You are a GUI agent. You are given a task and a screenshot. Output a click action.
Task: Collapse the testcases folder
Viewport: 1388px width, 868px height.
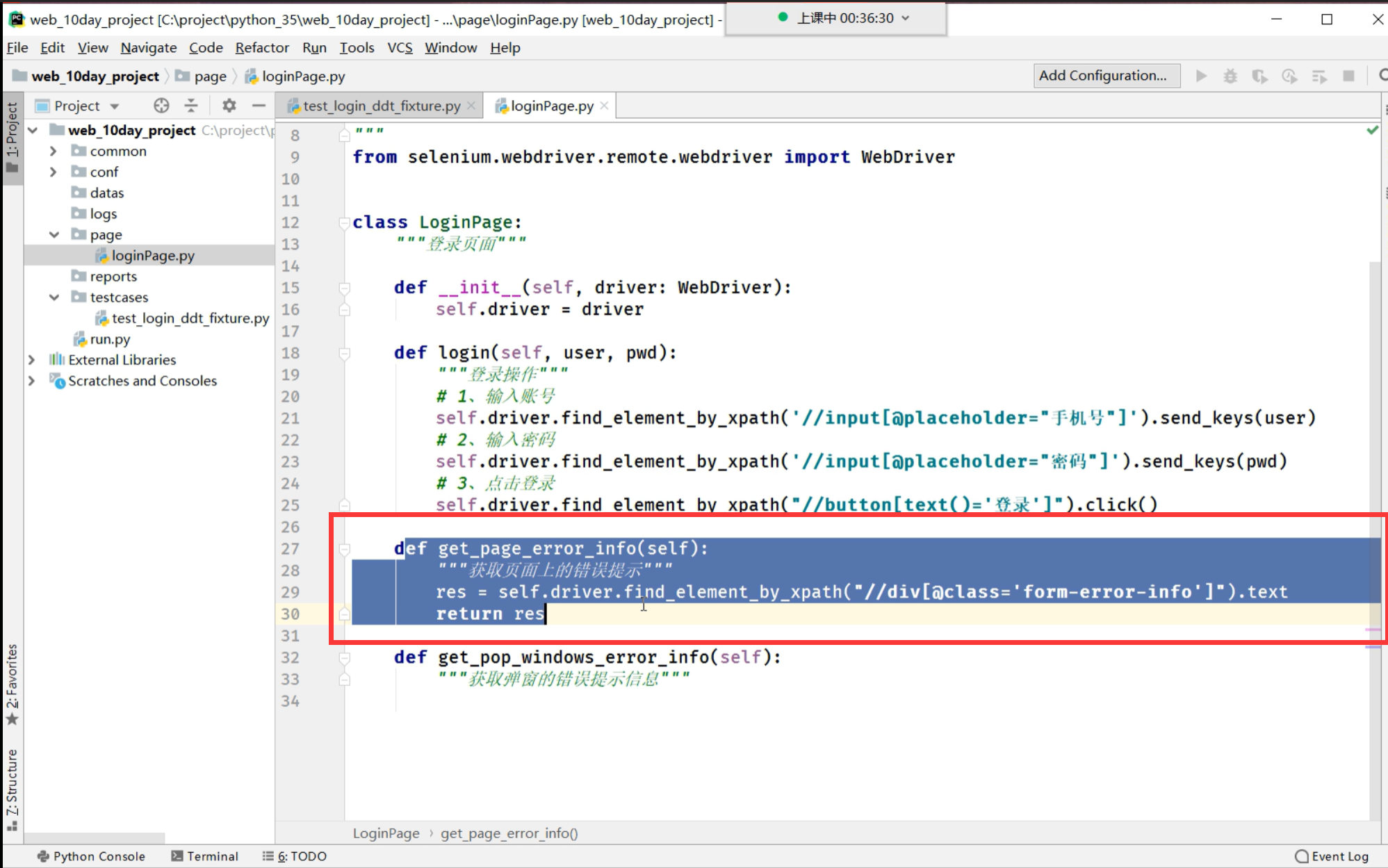pyautogui.click(x=54, y=297)
